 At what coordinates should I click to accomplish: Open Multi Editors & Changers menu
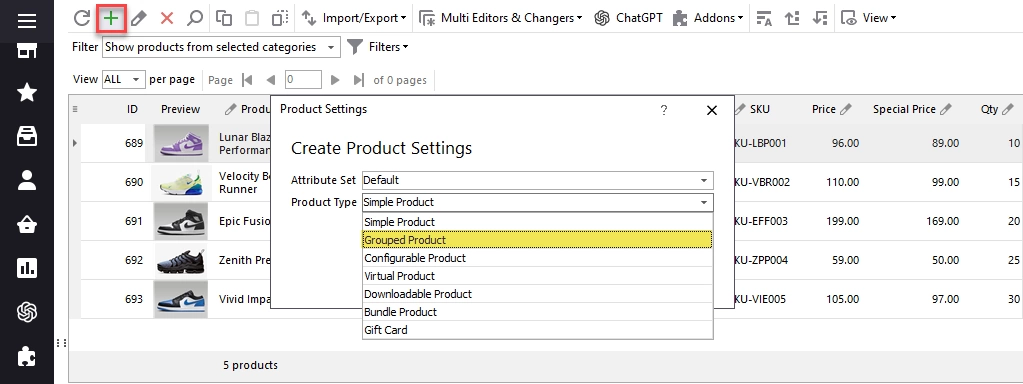(x=500, y=18)
